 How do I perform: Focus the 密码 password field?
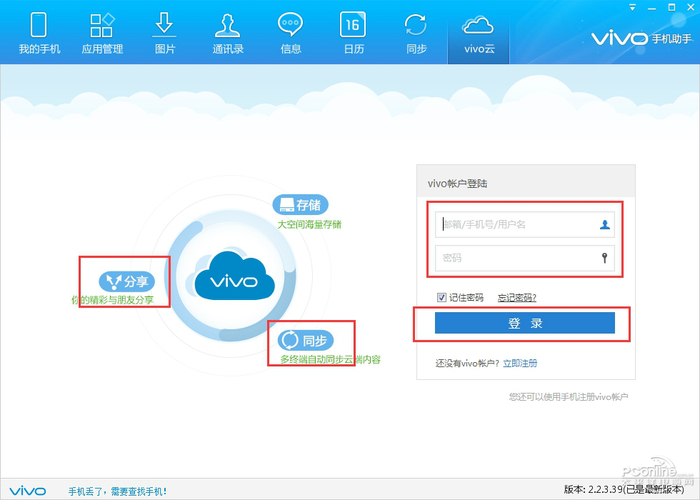click(x=525, y=258)
